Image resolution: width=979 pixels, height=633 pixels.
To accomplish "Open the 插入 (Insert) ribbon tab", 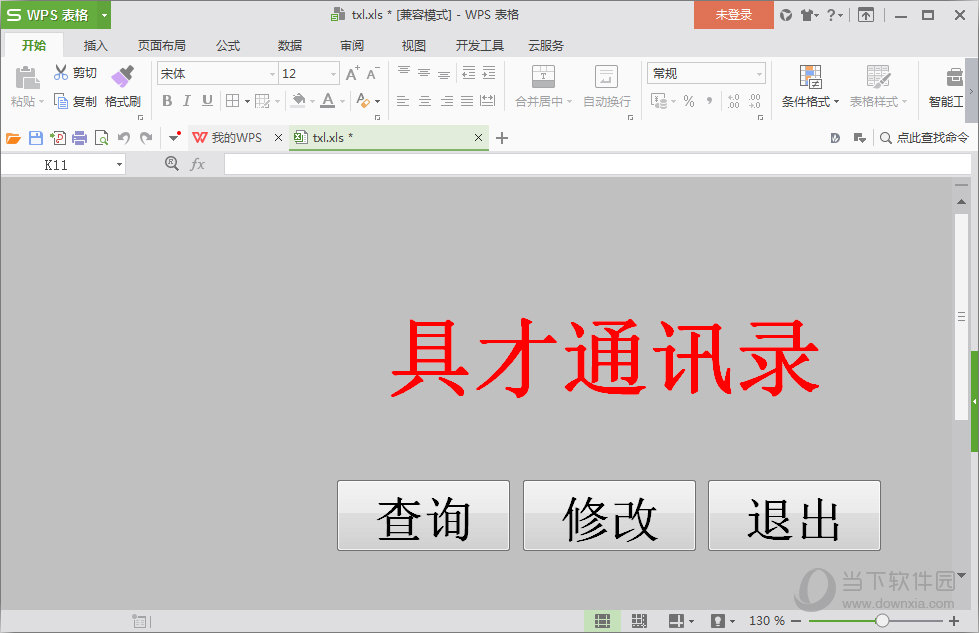I will [96, 45].
